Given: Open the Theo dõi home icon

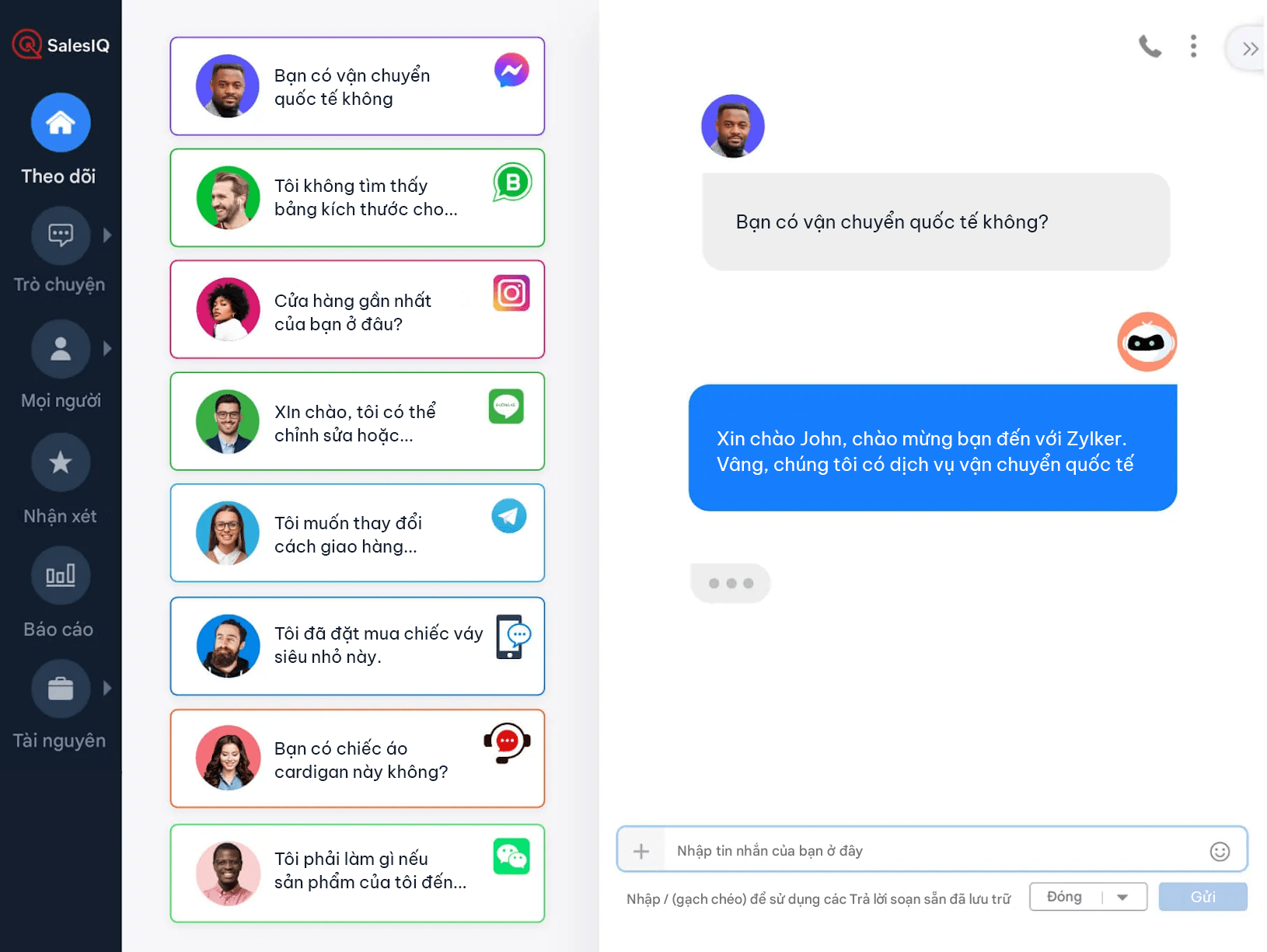Looking at the screenshot, I should click(61, 123).
